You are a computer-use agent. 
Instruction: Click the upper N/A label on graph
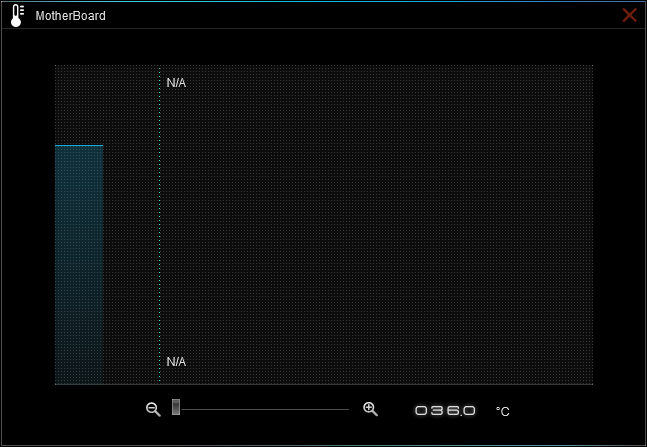pyautogui.click(x=176, y=83)
